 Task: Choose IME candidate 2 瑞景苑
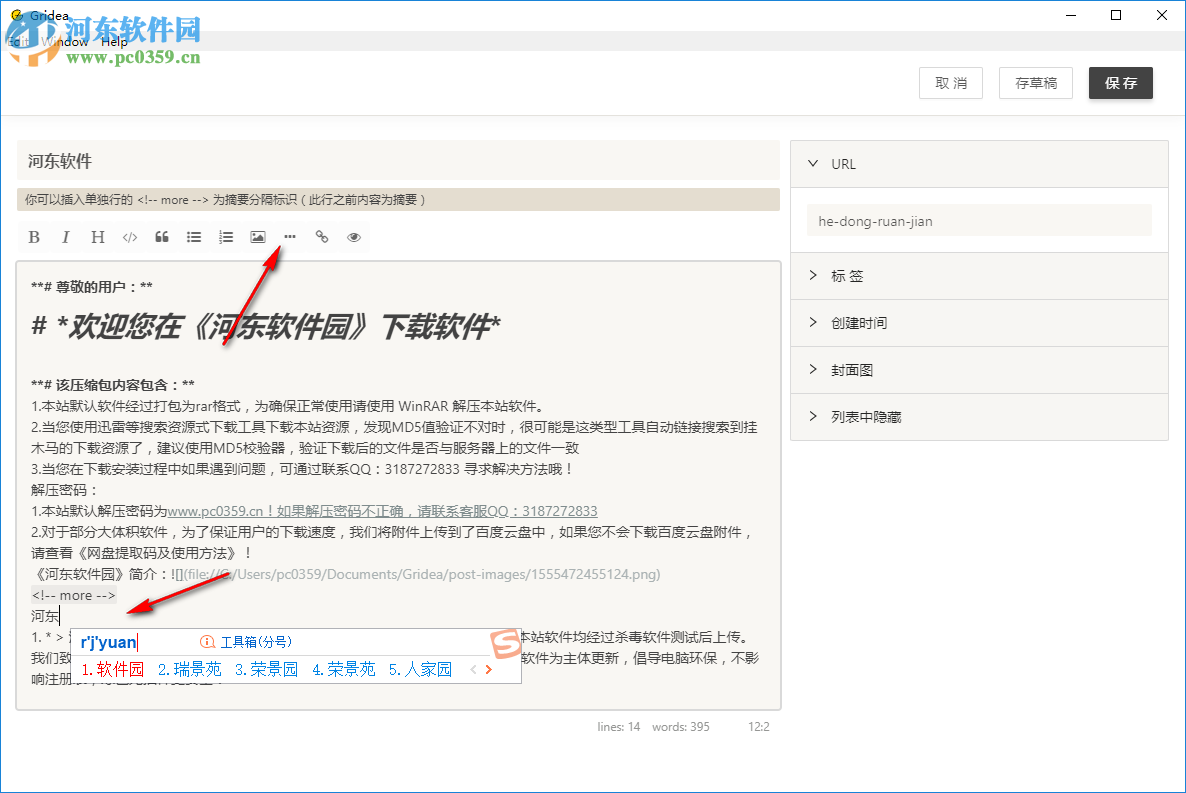click(x=190, y=669)
